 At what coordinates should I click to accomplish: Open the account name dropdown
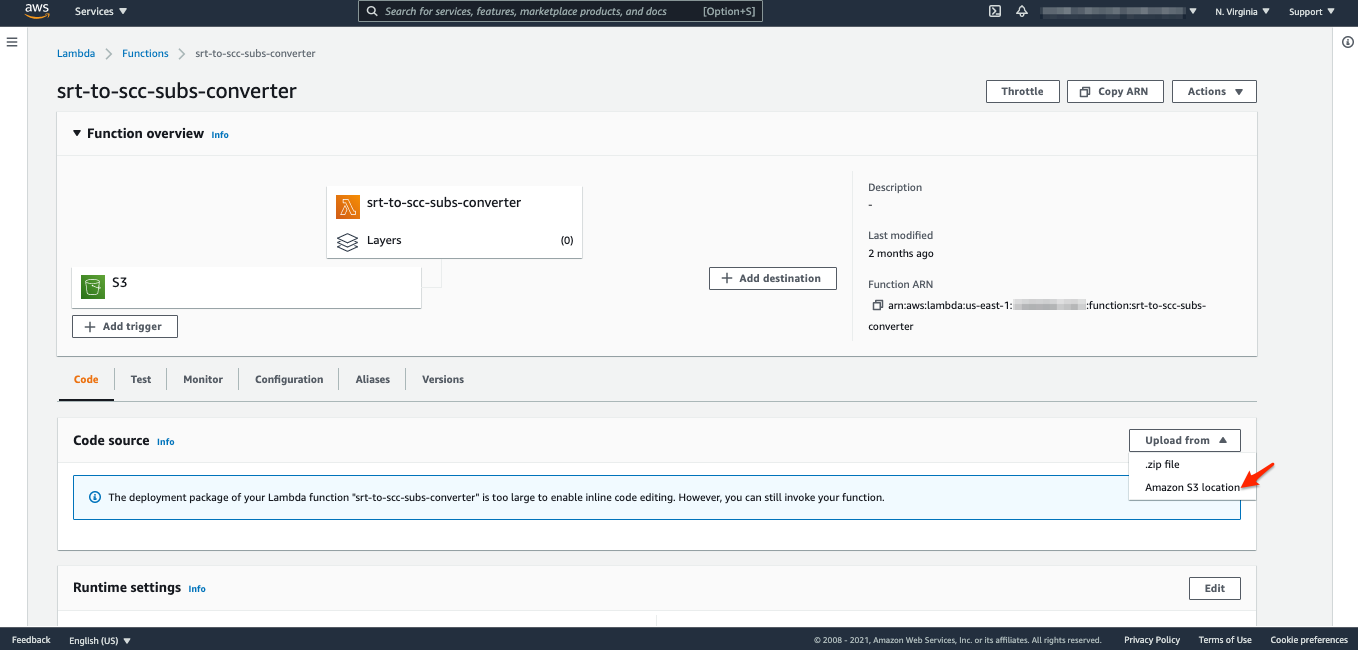1119,12
